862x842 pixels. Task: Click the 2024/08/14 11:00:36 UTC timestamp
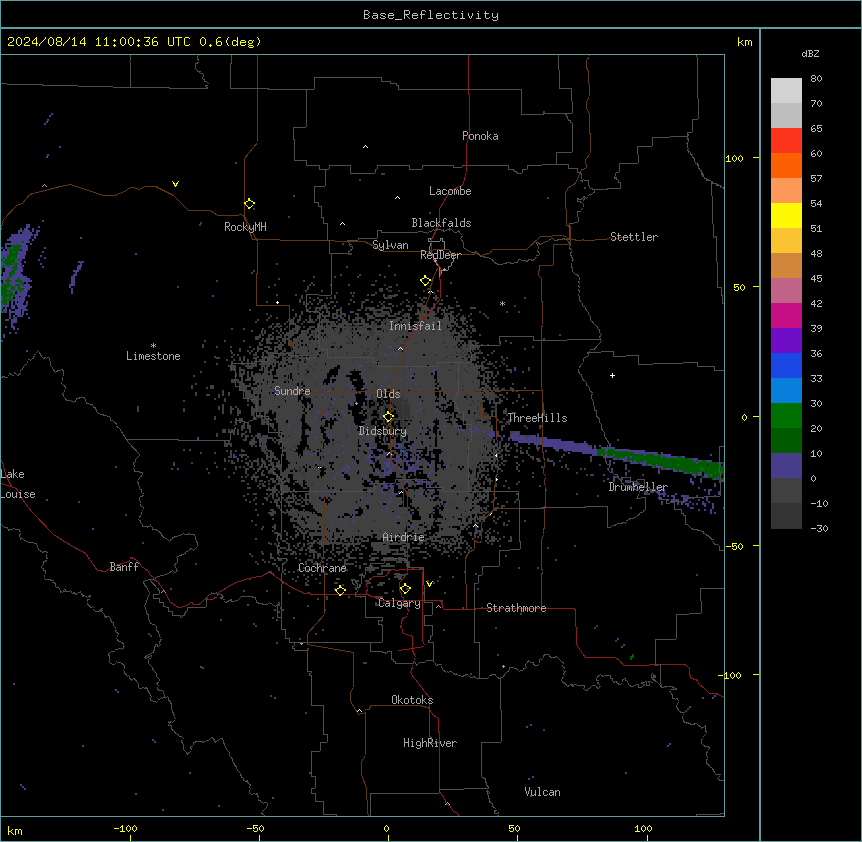pos(99,42)
